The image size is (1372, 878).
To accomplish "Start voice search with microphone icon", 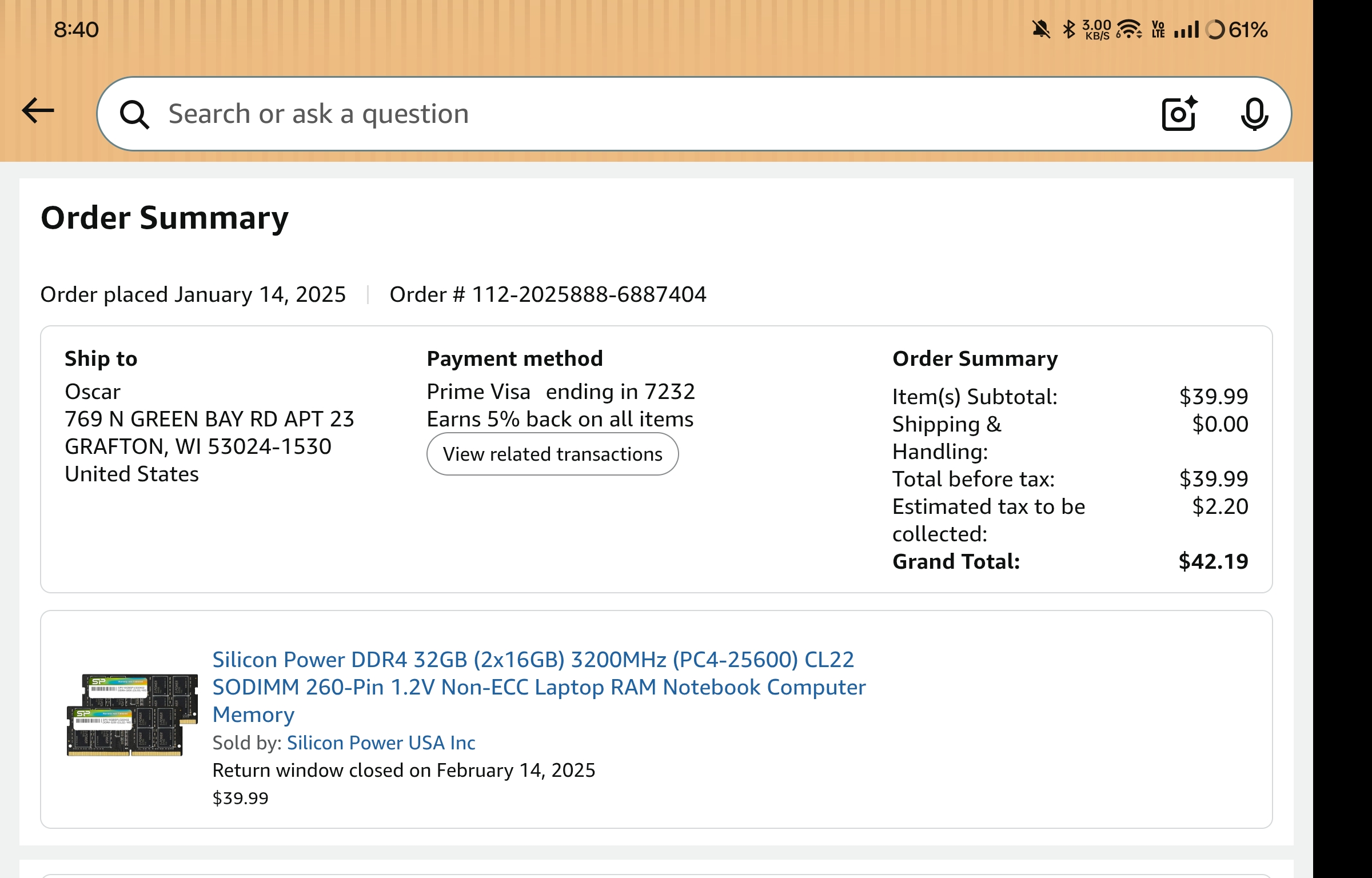I will [x=1254, y=114].
